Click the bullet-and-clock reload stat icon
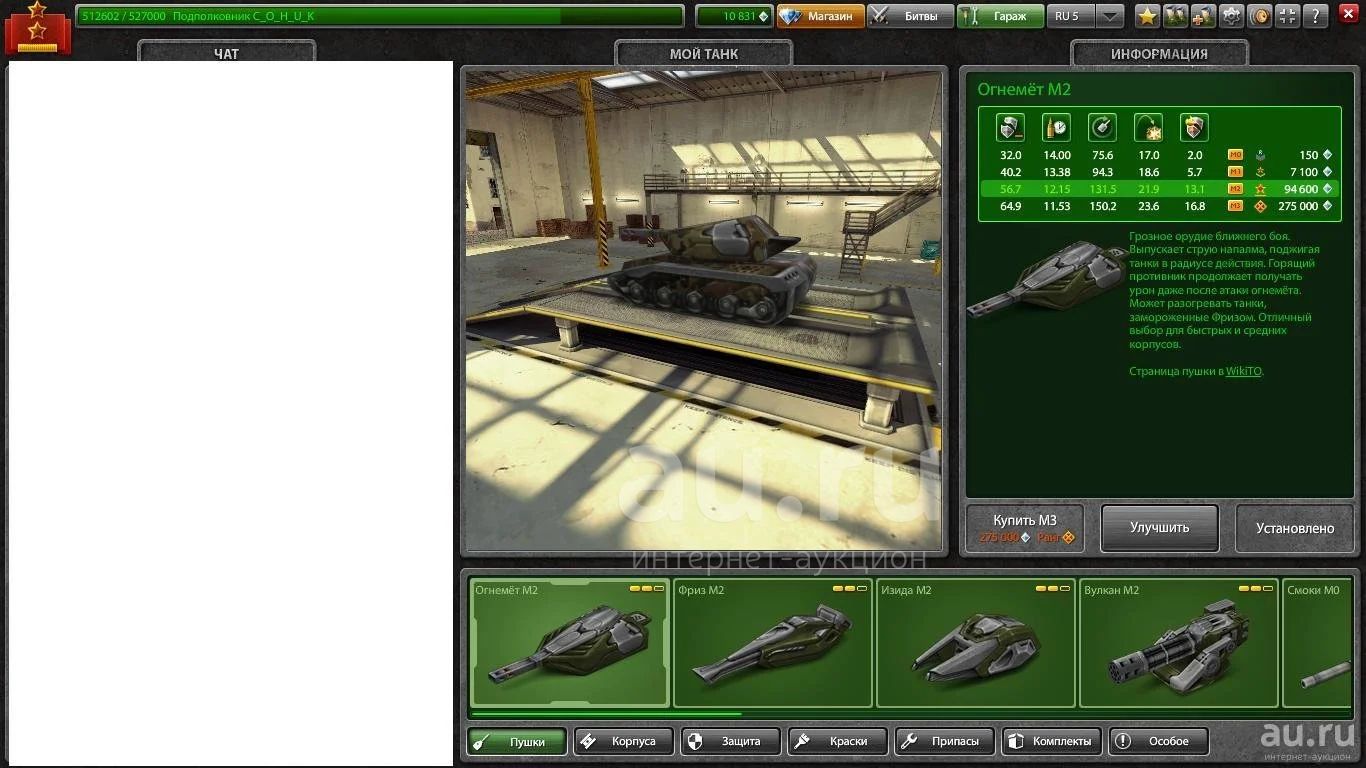Viewport: 1366px width, 768px height. point(1056,127)
